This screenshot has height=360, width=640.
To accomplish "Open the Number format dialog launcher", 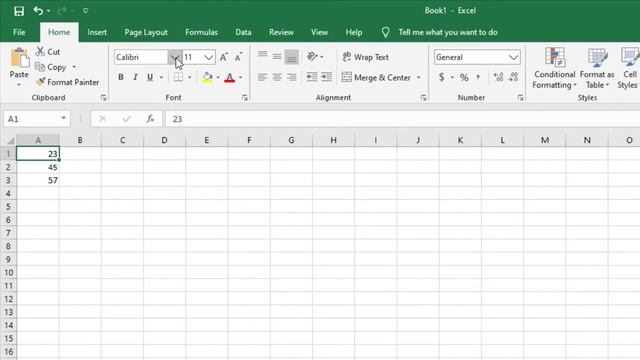I will 520,98.
